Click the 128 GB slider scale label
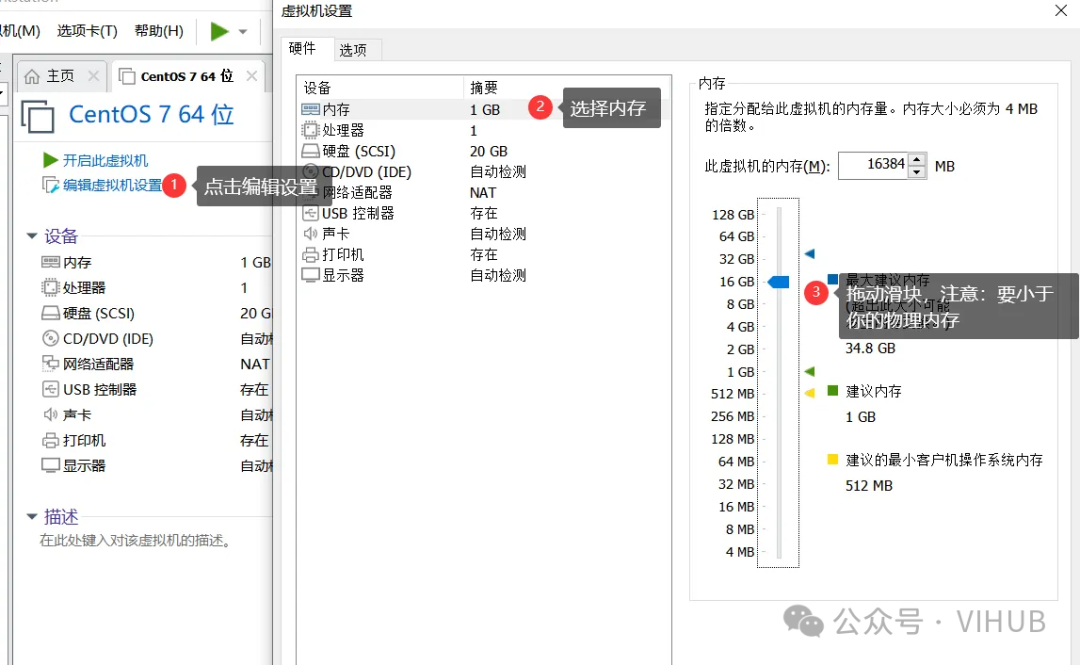Screen dimensions: 1080x665 (x=733, y=215)
